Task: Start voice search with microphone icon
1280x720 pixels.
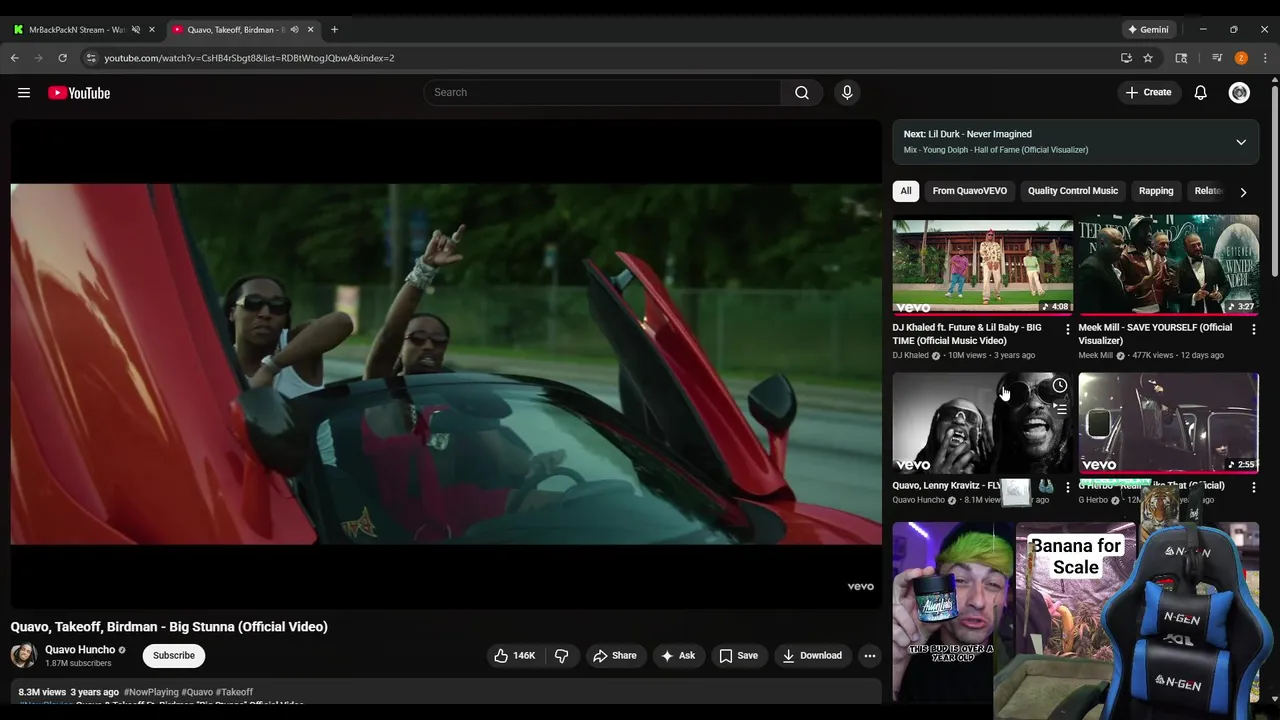Action: click(x=847, y=93)
